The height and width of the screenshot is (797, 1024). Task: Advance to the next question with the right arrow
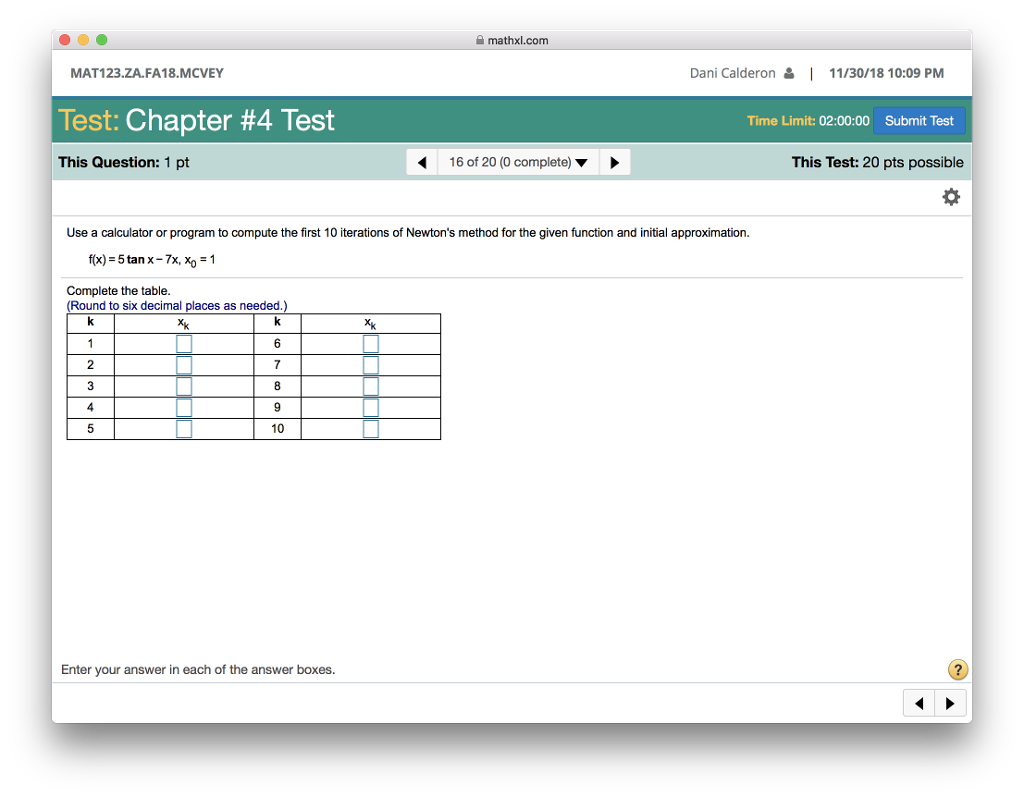(614, 161)
